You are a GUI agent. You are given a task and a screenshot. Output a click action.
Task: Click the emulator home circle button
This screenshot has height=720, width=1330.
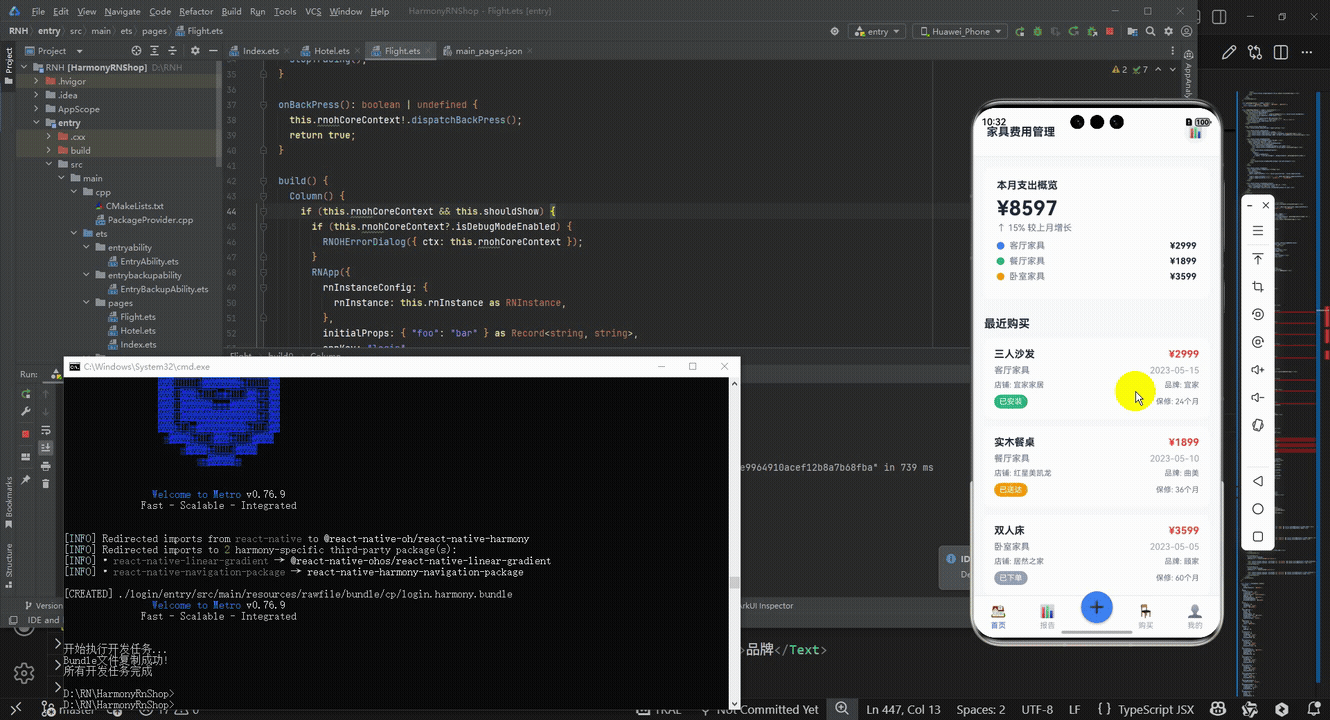[1258, 509]
